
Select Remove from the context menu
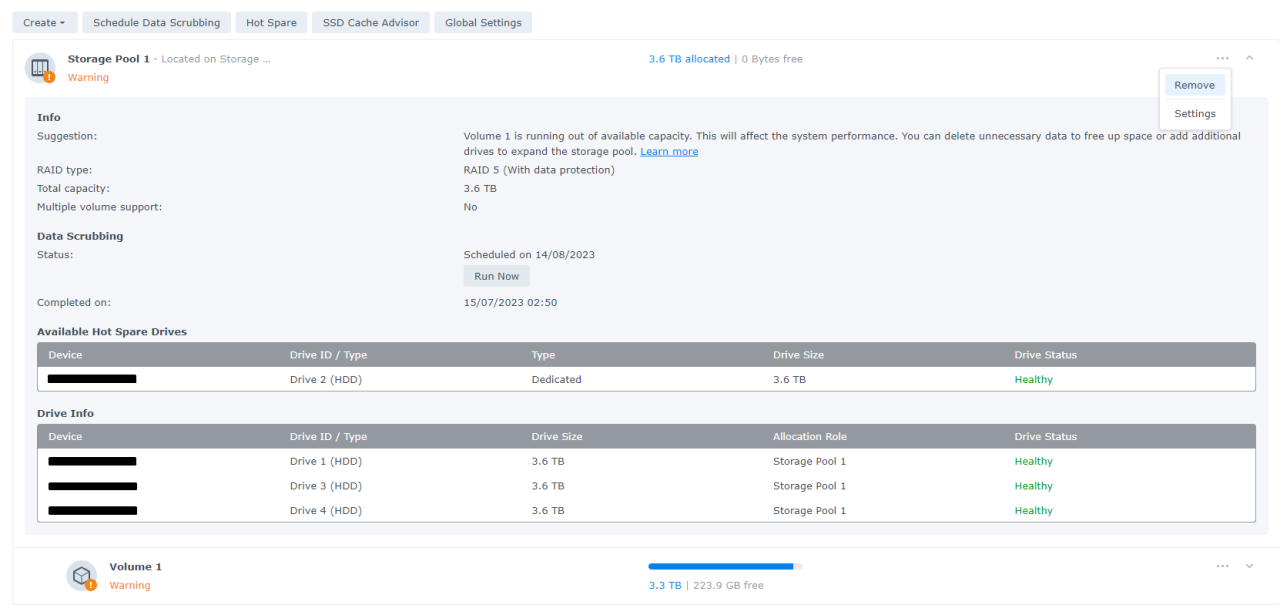pos(1194,86)
